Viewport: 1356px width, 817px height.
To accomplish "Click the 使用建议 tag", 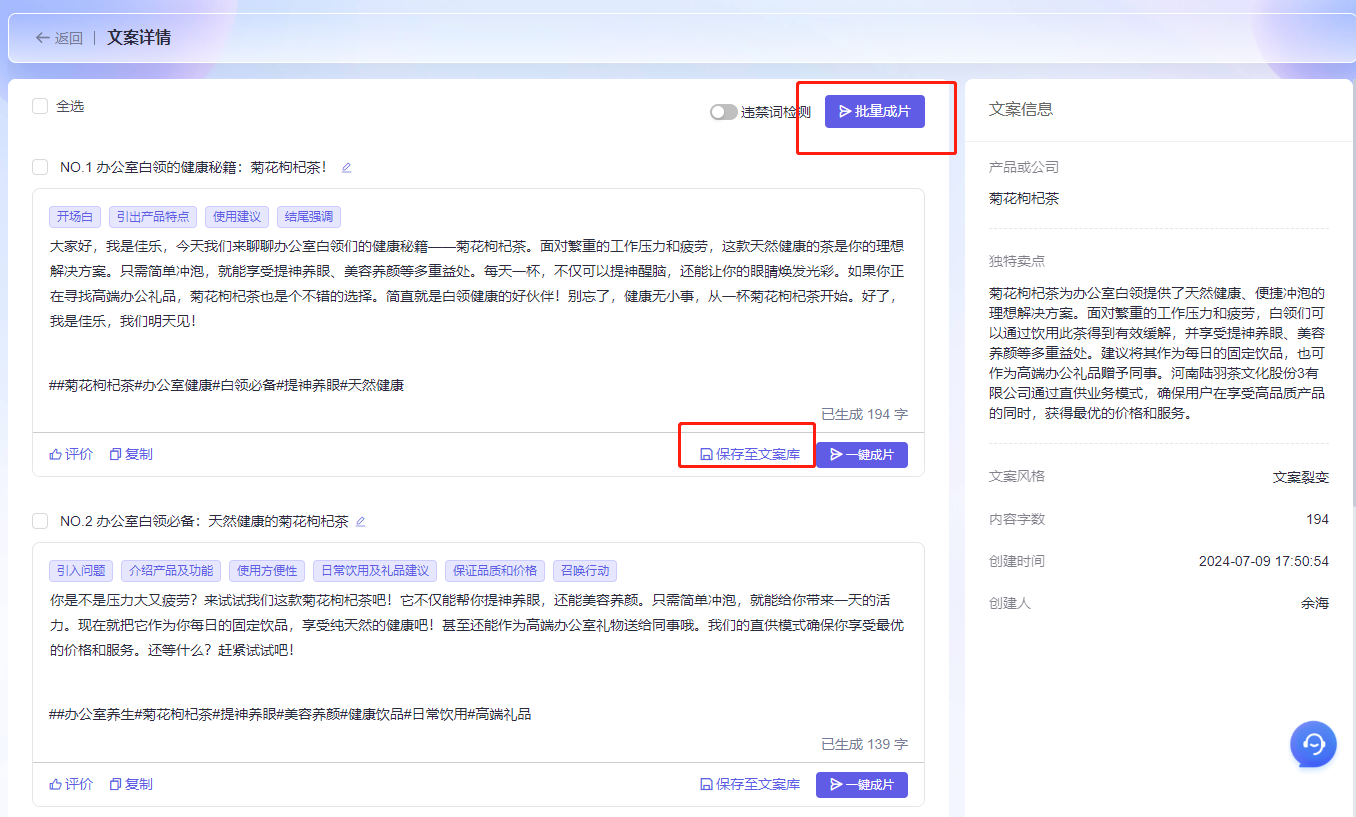I will 237,217.
